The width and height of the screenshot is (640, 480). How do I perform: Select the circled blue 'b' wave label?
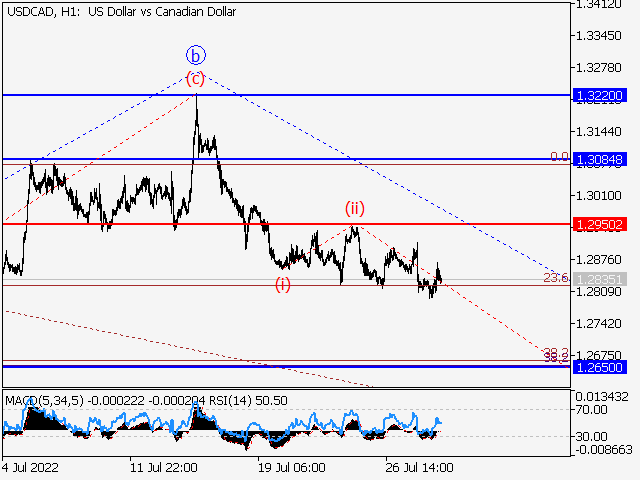196,55
